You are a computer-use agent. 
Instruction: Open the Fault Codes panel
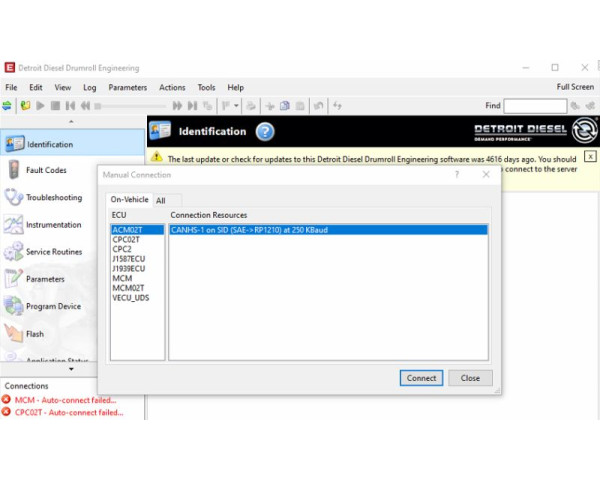46,170
